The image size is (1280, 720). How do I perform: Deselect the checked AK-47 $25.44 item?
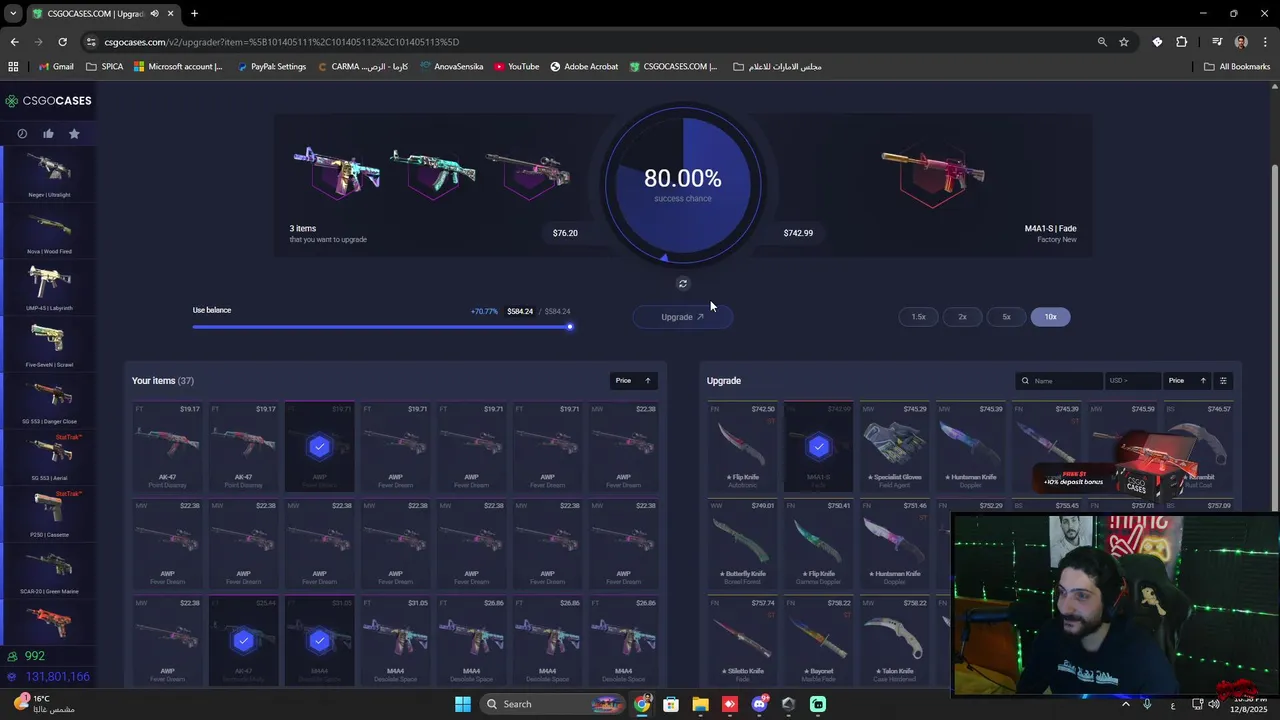pyautogui.click(x=243, y=640)
